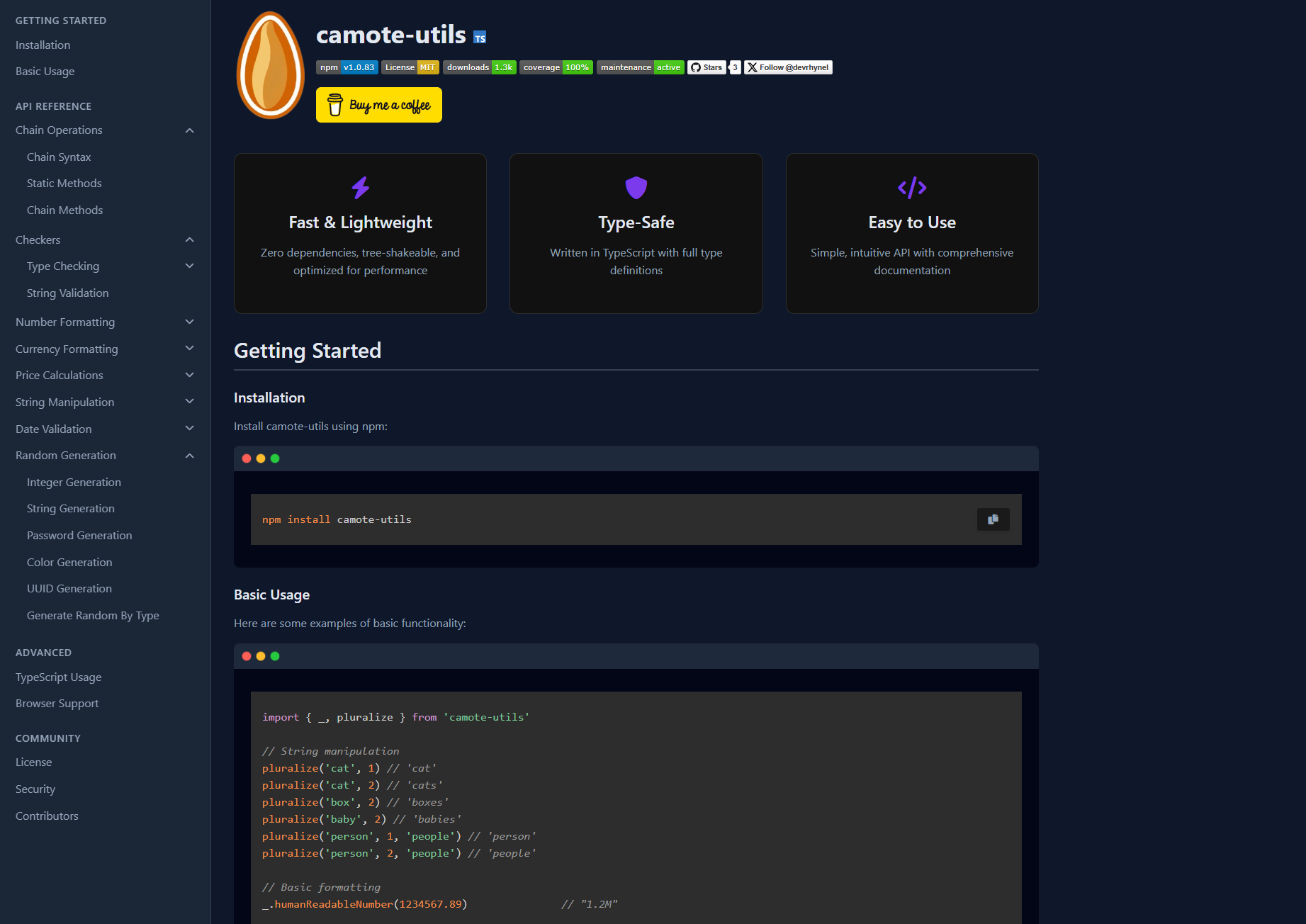Expand the String Manipulation section

190,402
